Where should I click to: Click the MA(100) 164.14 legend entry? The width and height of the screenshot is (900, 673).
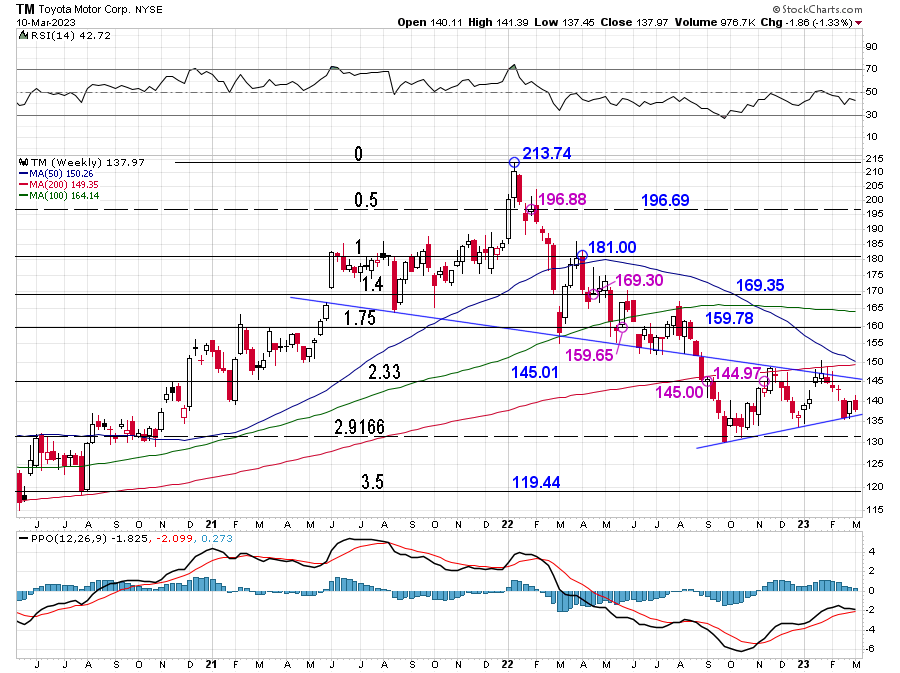pos(64,196)
